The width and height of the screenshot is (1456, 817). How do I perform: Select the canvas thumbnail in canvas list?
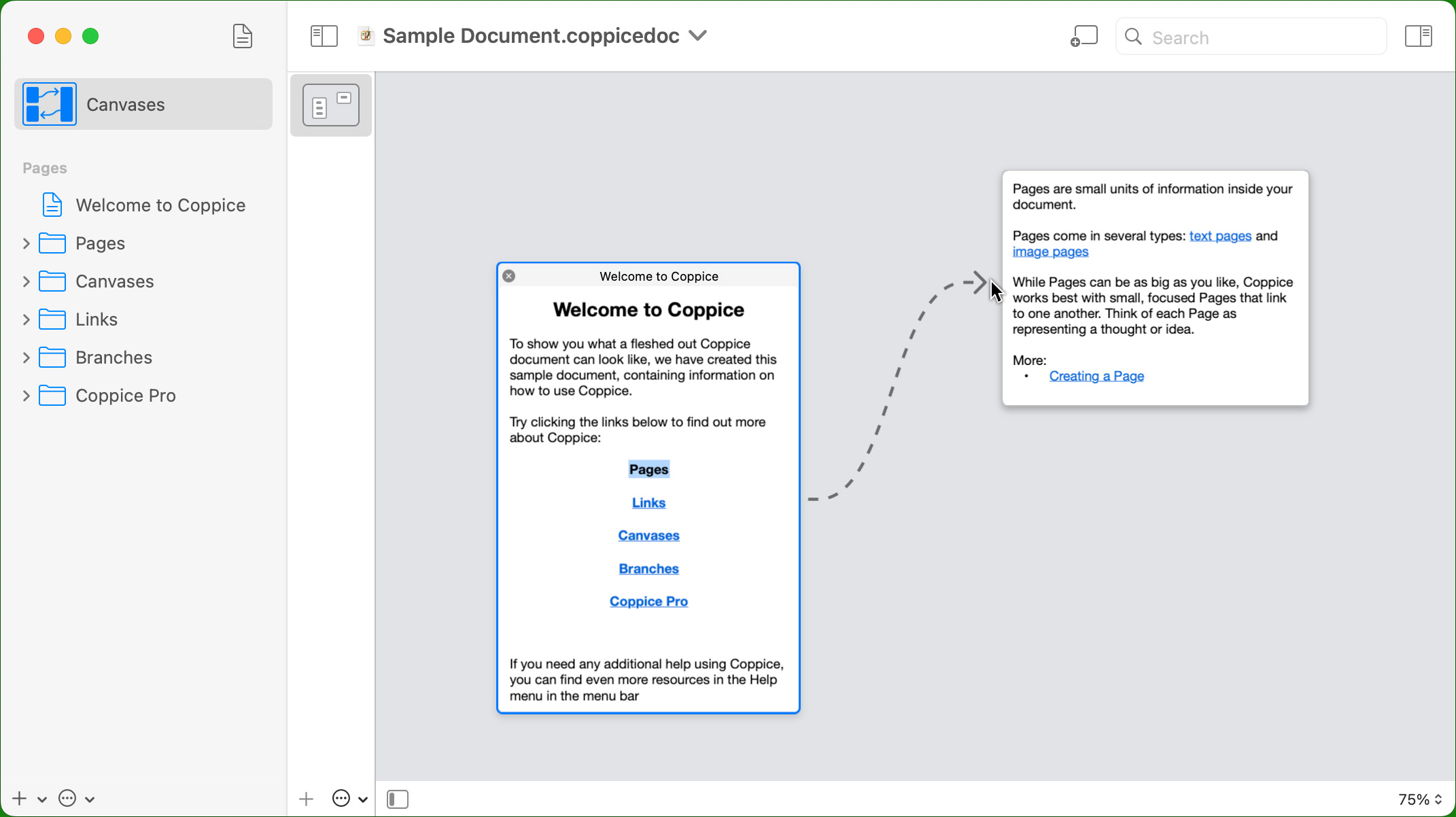[x=331, y=105]
